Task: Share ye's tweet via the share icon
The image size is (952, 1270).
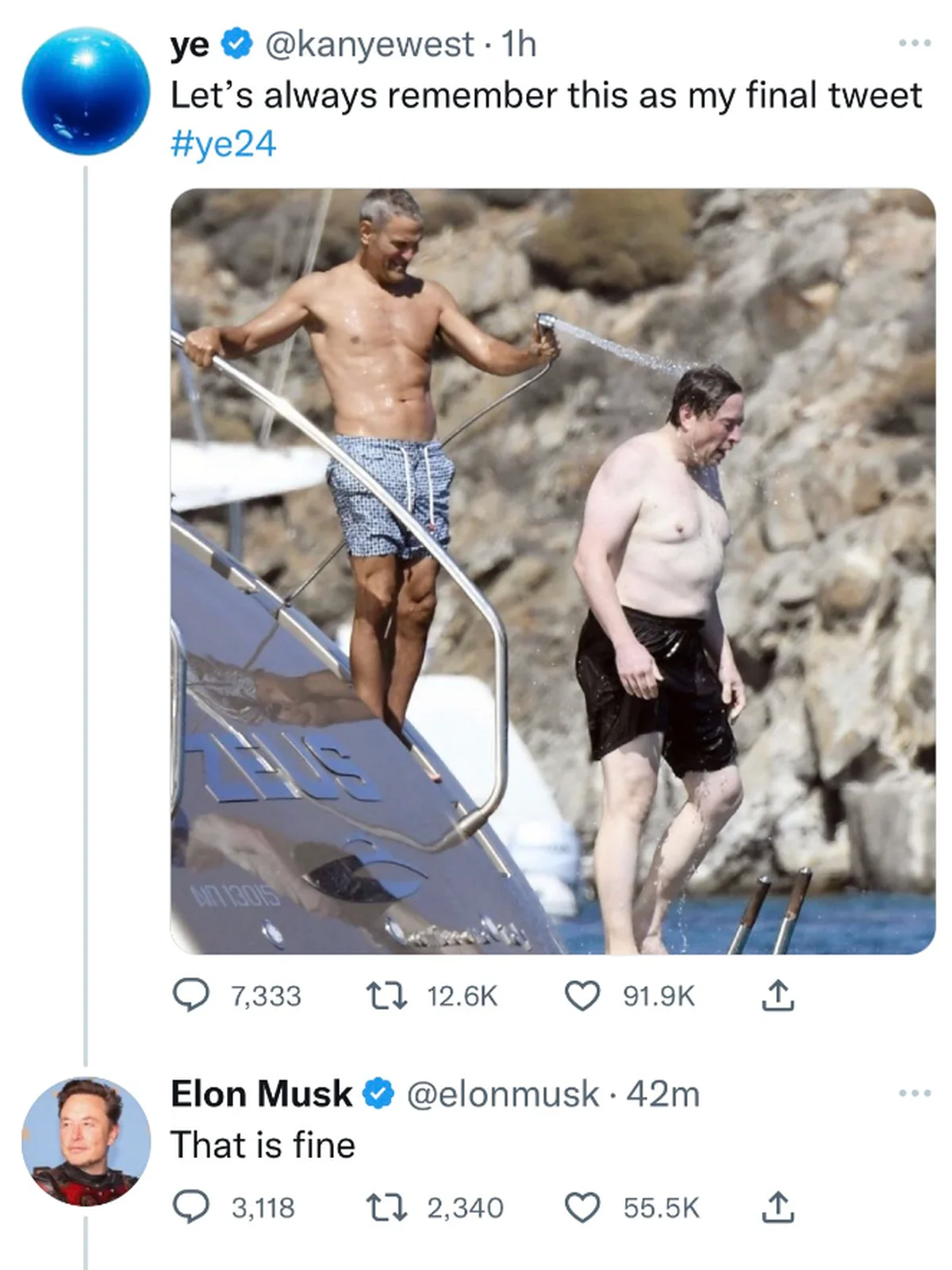Action: (777, 995)
